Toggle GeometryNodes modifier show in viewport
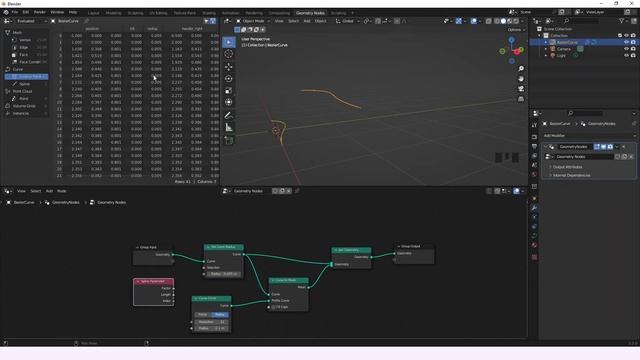Viewport: 640px width, 360px height. coord(603,147)
